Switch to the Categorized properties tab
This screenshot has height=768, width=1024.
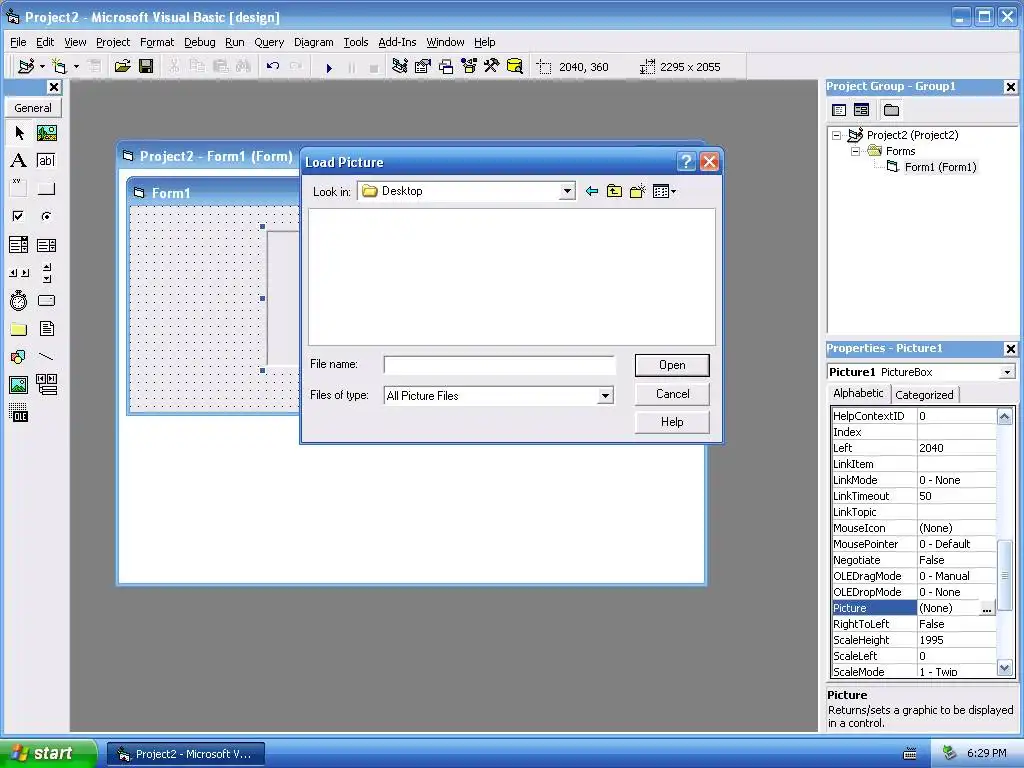coord(924,394)
